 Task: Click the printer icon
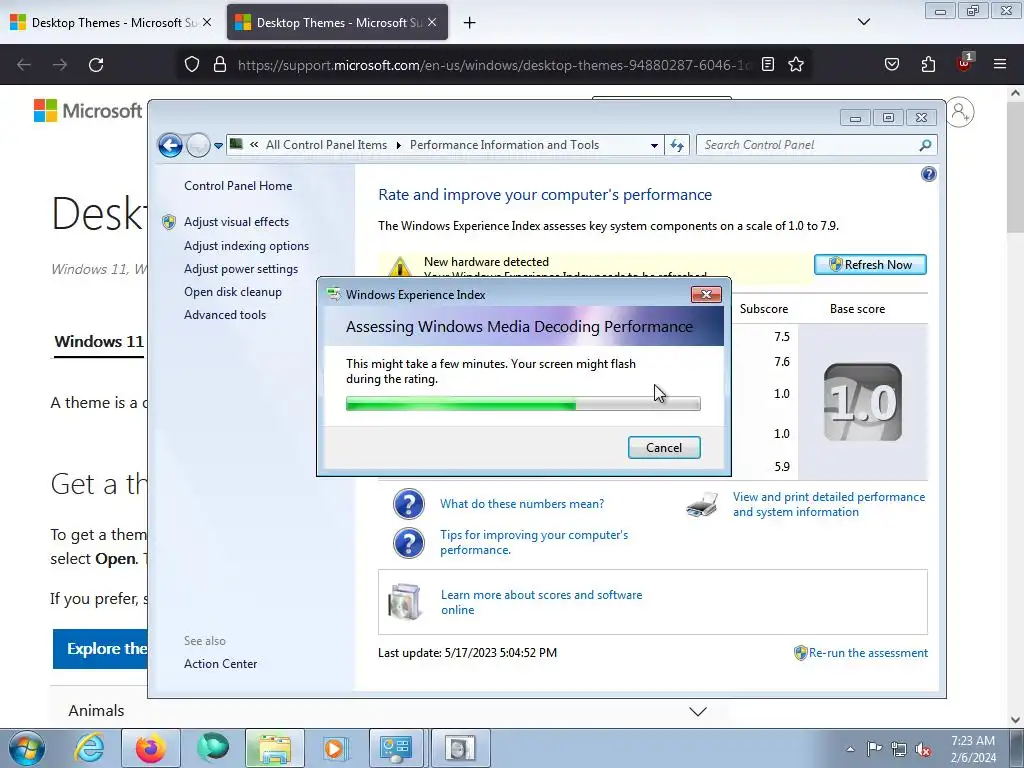(x=702, y=505)
